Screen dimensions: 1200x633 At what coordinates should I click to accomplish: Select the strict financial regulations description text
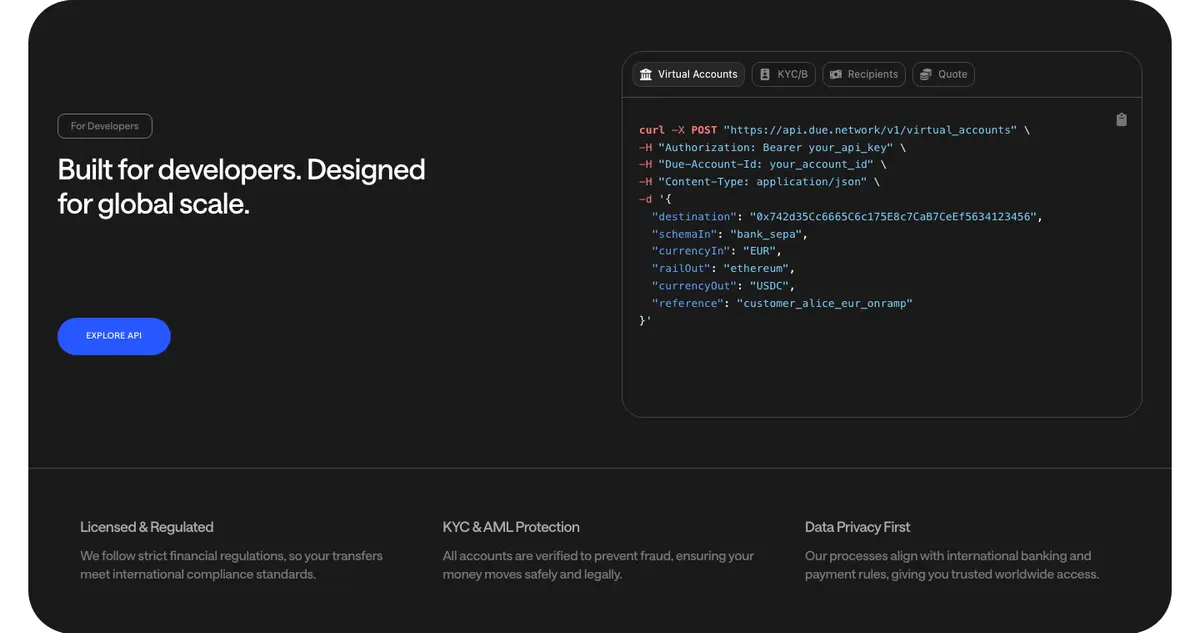coord(231,565)
